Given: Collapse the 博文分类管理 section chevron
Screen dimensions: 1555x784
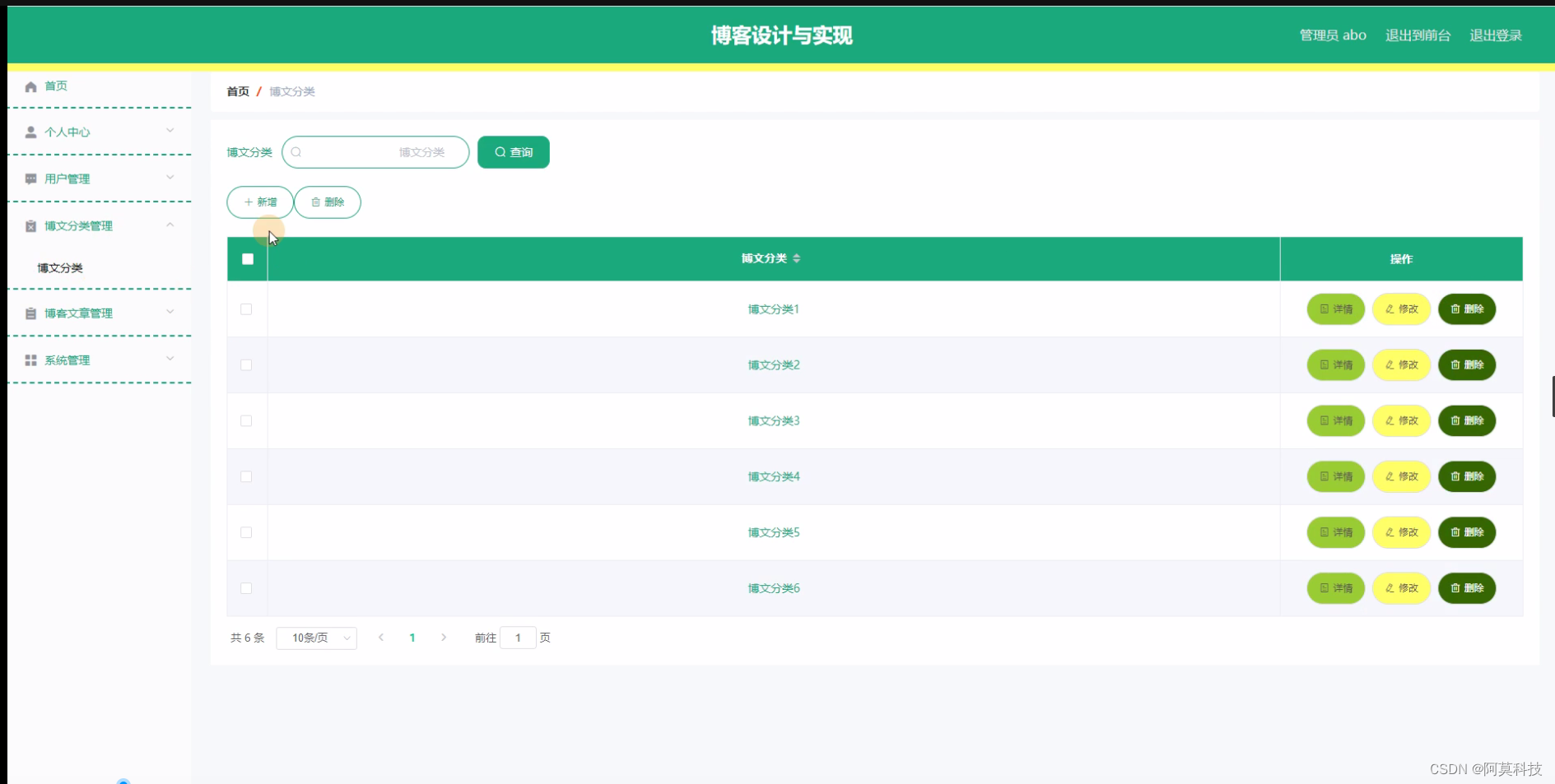Looking at the screenshot, I should (170, 225).
